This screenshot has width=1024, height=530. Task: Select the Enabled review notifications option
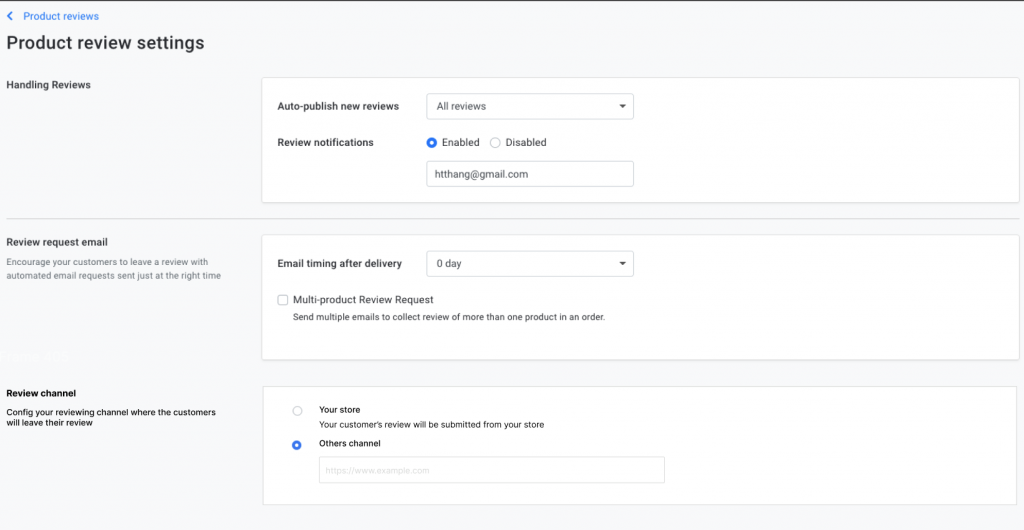432,142
